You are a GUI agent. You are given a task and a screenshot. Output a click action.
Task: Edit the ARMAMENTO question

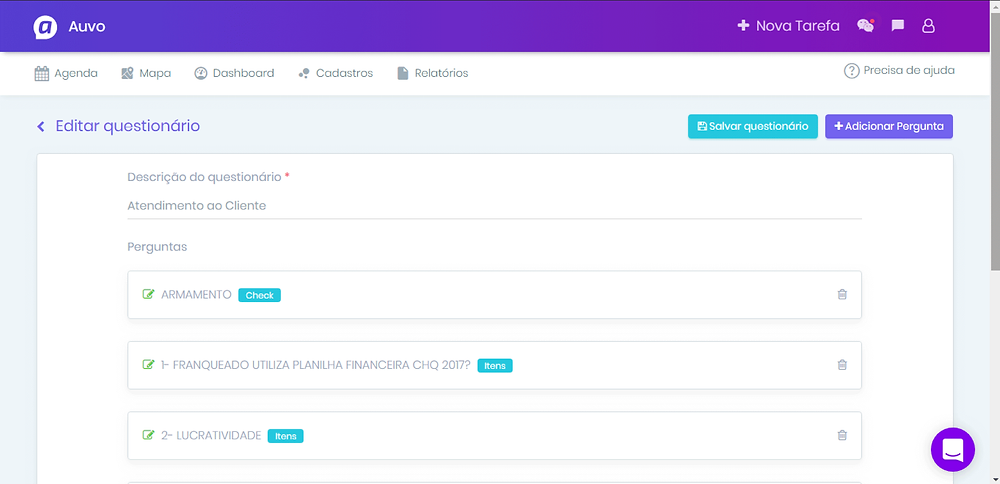[x=149, y=295]
